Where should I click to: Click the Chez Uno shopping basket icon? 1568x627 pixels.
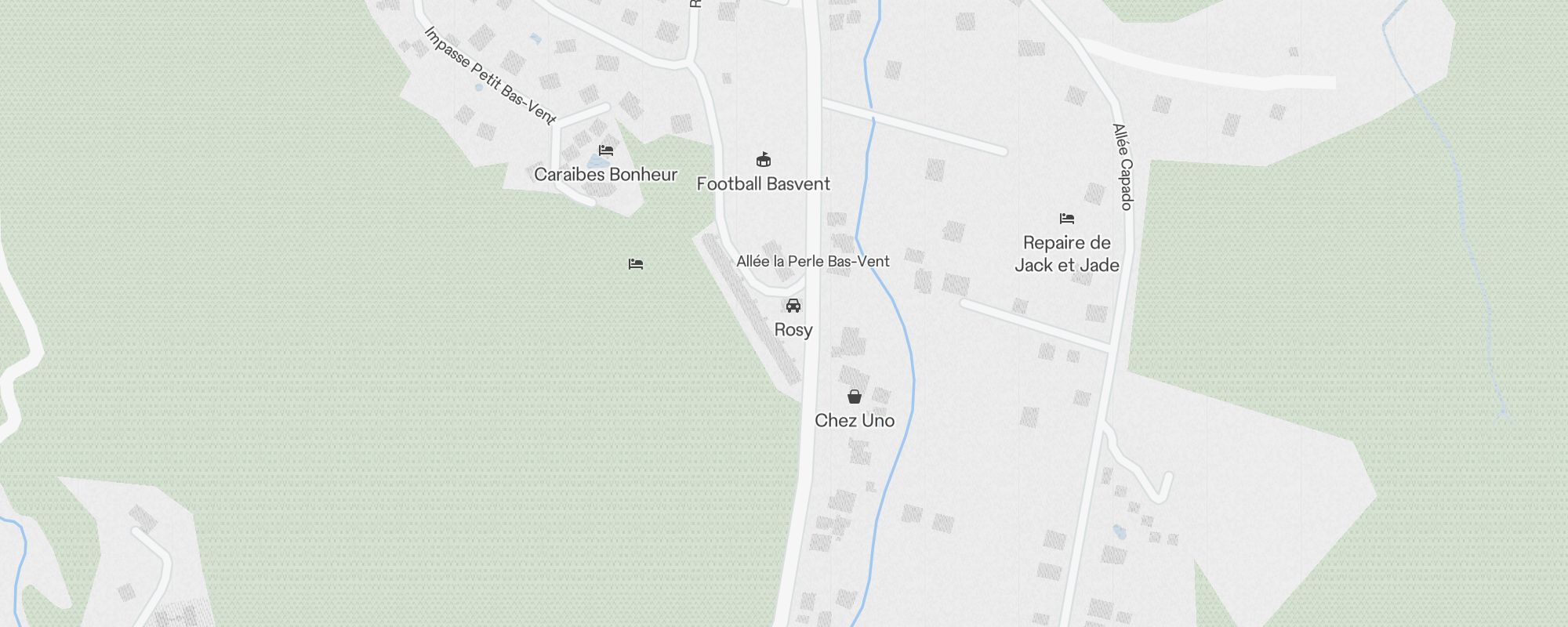point(855,397)
